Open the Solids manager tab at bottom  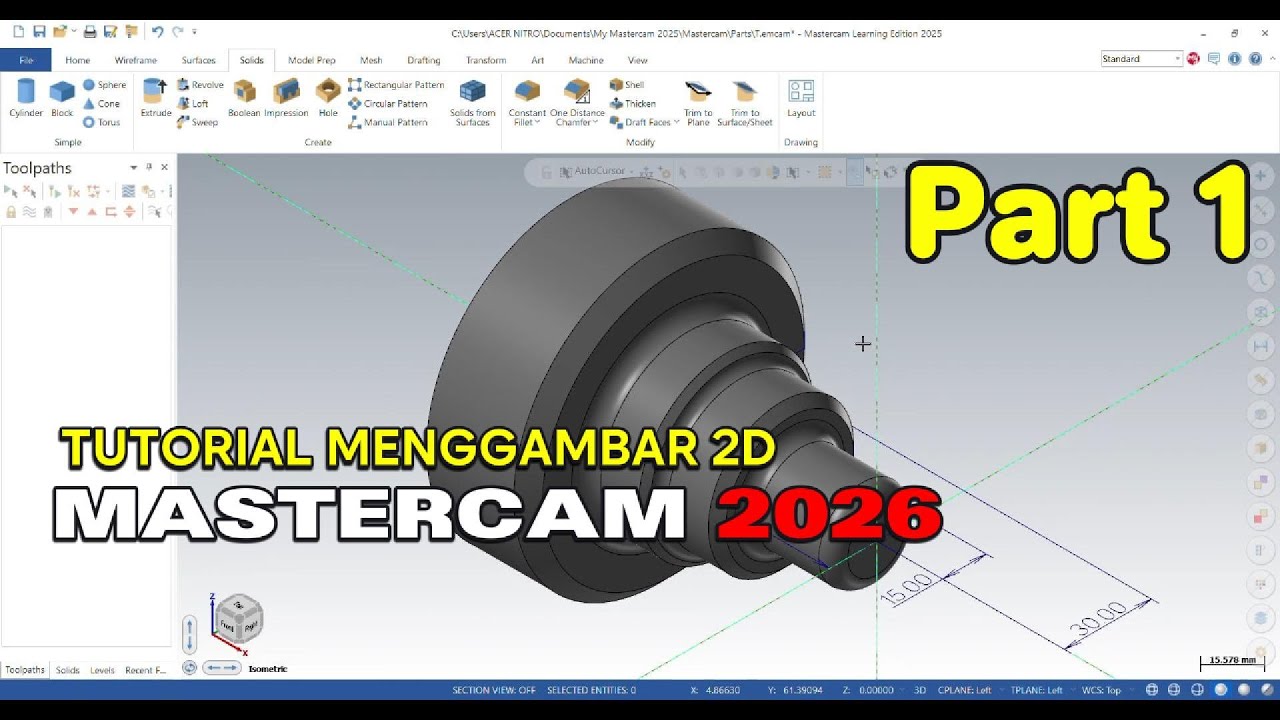68,670
